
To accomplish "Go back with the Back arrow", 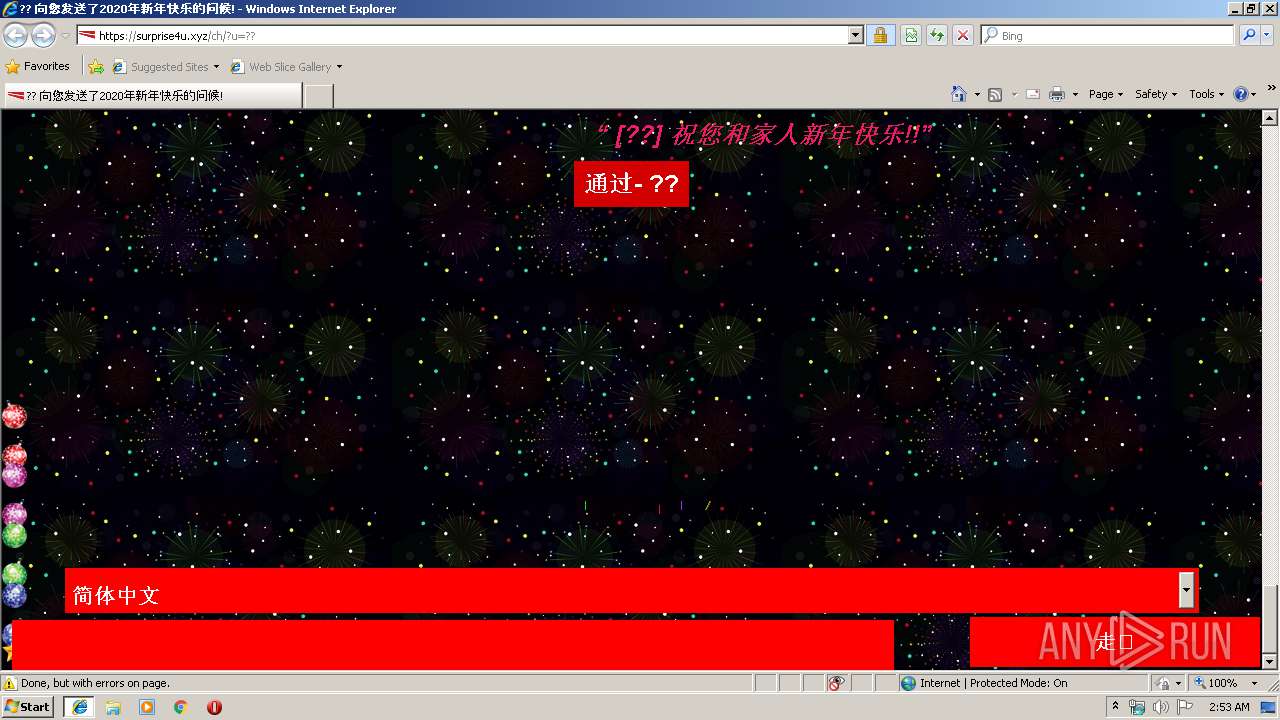I will pyautogui.click(x=16, y=36).
